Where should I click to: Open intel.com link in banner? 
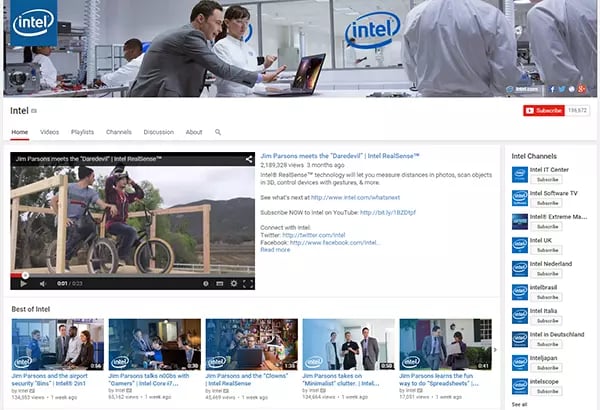523,89
